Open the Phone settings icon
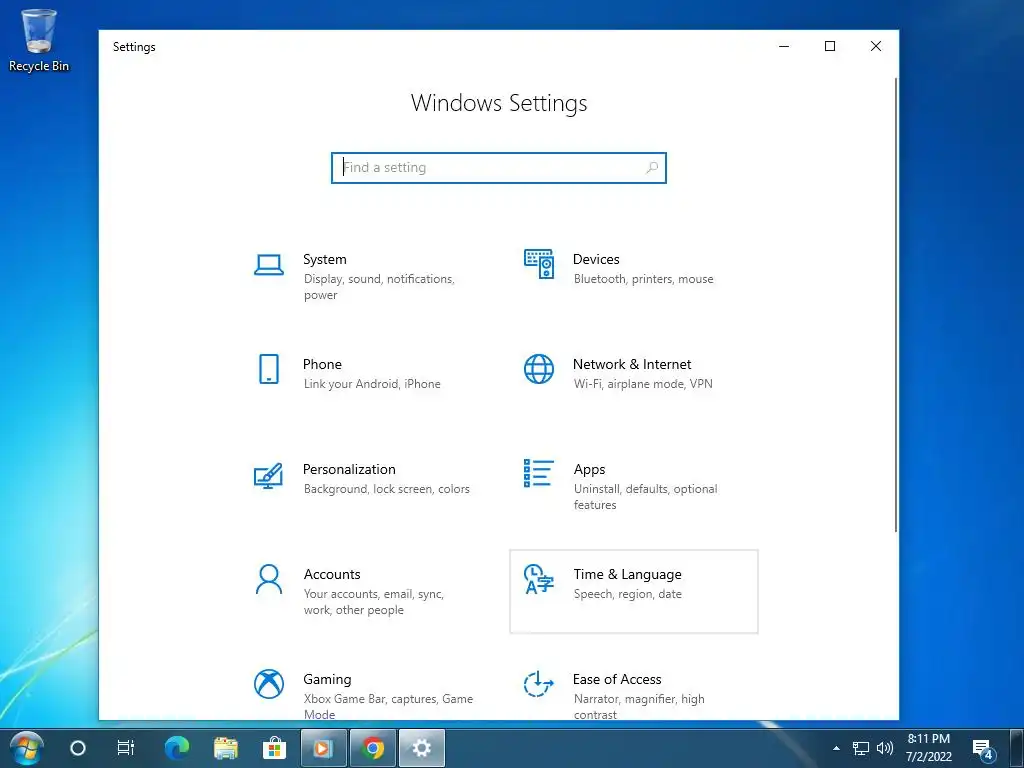The image size is (1024, 768). tap(268, 369)
